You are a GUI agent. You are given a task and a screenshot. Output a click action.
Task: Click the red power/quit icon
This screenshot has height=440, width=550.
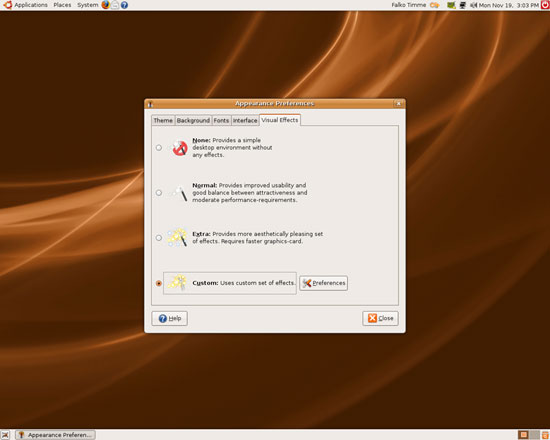pos(545,5)
